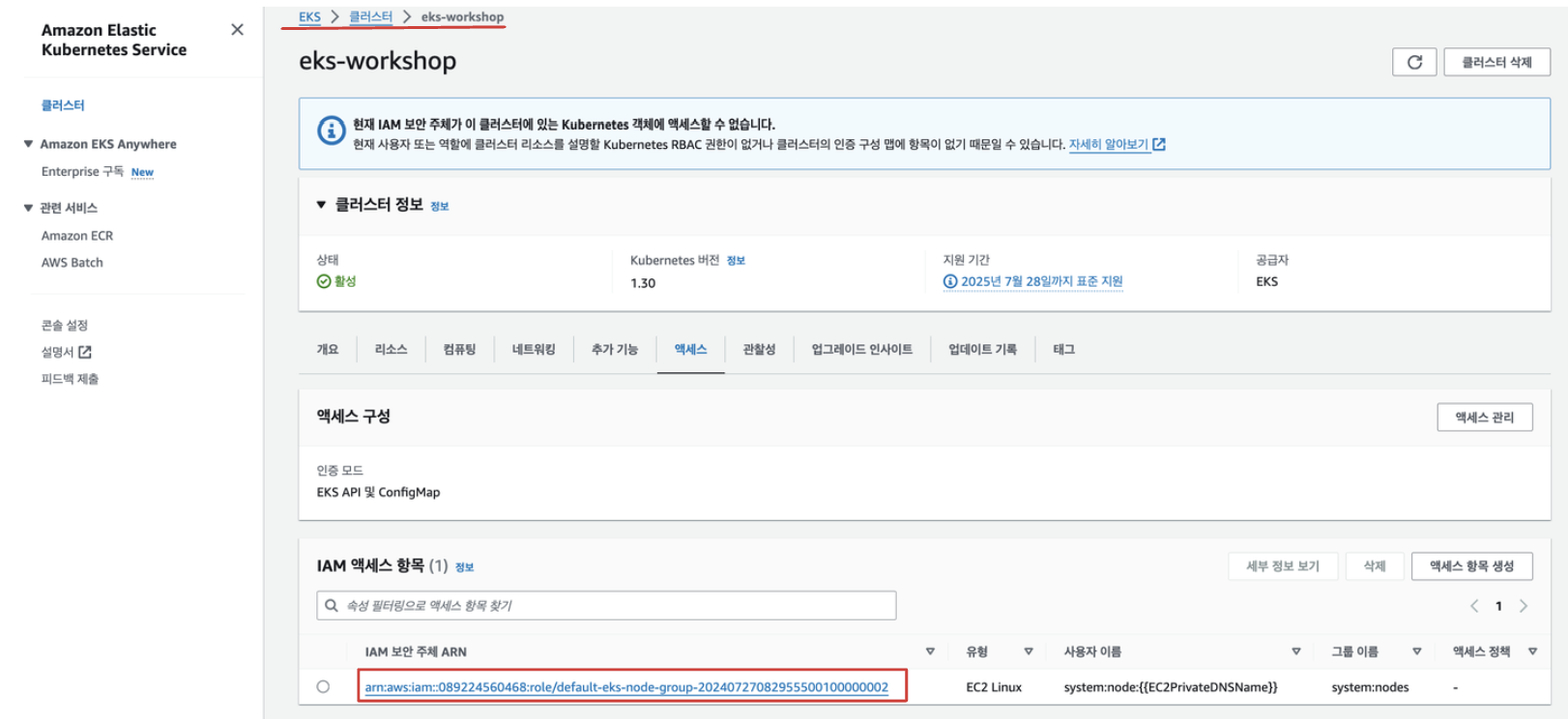Image resolution: width=1568 pixels, height=719 pixels.
Task: Collapse the 클러스터 정보 section
Action: pyautogui.click(x=321, y=205)
